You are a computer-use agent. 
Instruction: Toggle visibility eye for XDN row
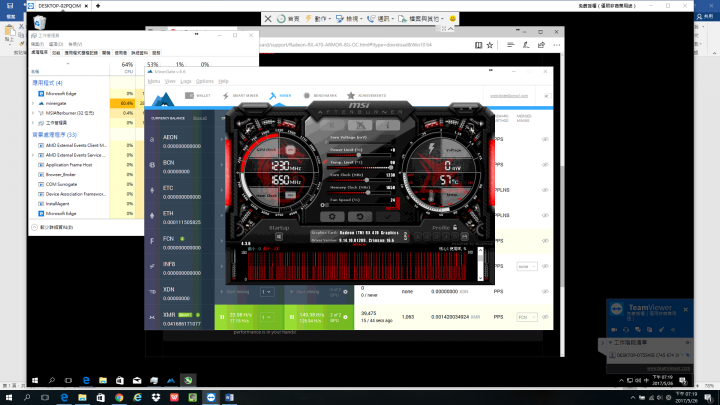coord(545,292)
